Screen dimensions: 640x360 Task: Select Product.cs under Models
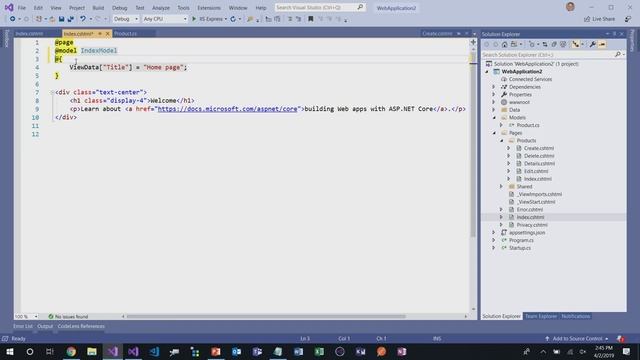[528, 125]
